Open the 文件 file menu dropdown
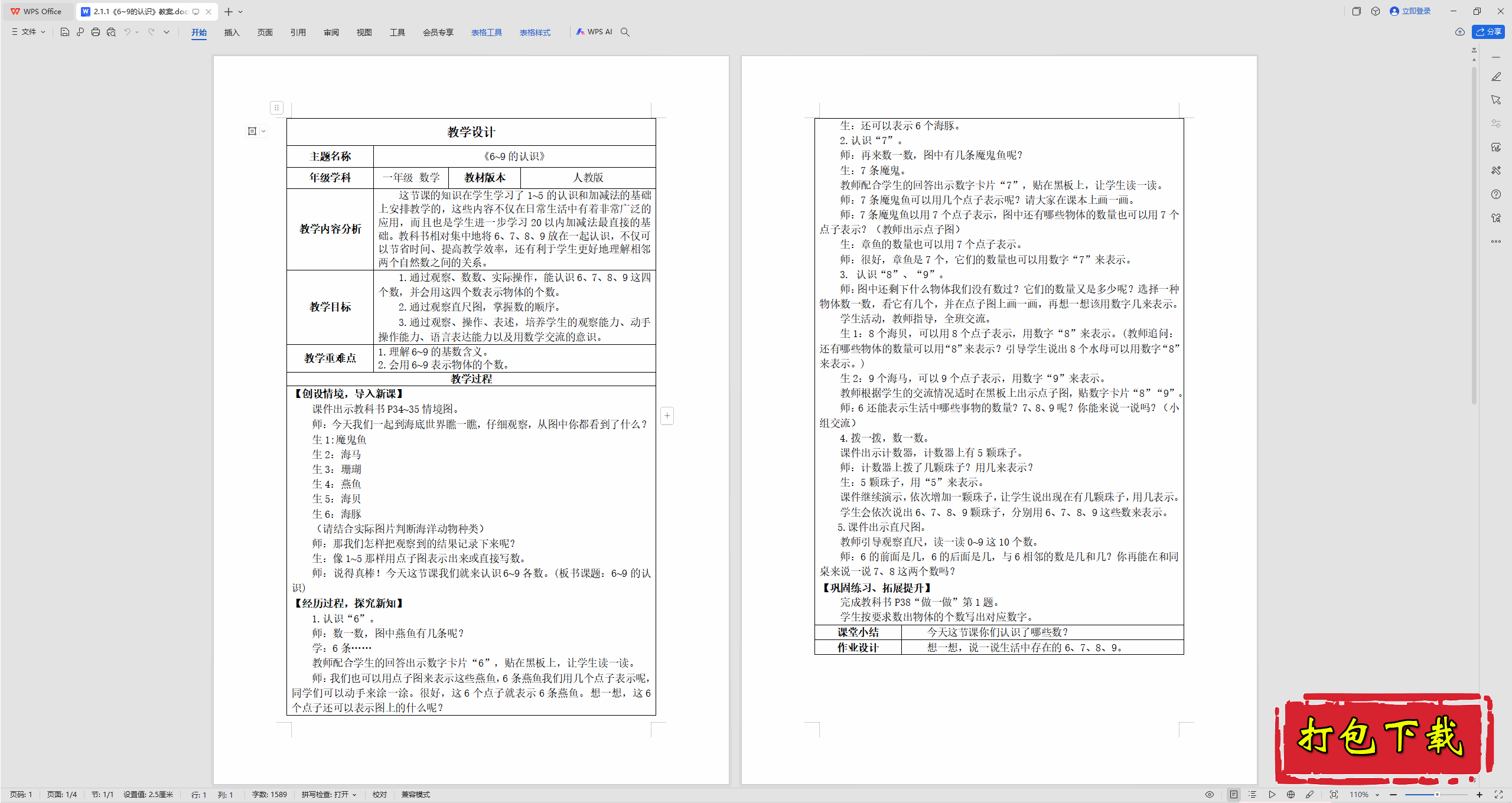 coord(28,32)
